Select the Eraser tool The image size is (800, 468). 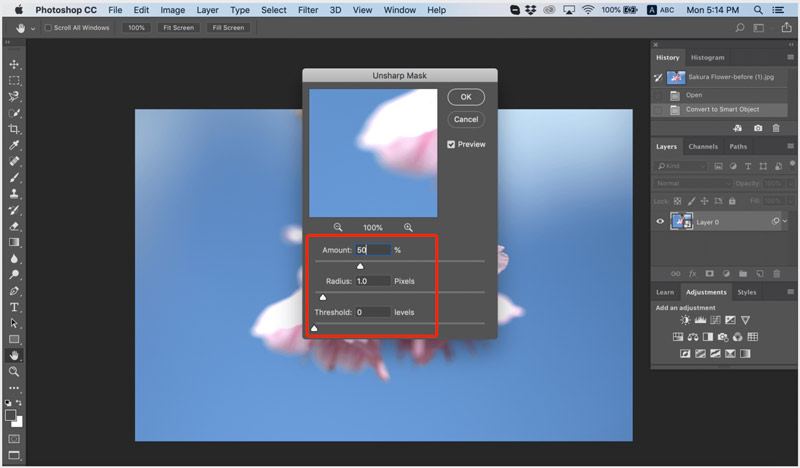[x=14, y=226]
